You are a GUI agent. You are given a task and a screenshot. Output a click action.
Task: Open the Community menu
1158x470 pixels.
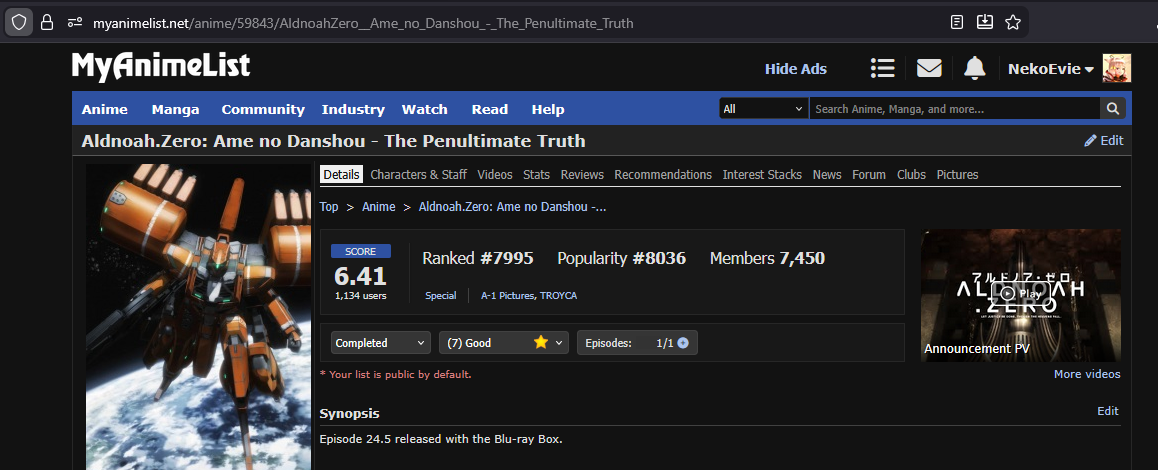(263, 109)
